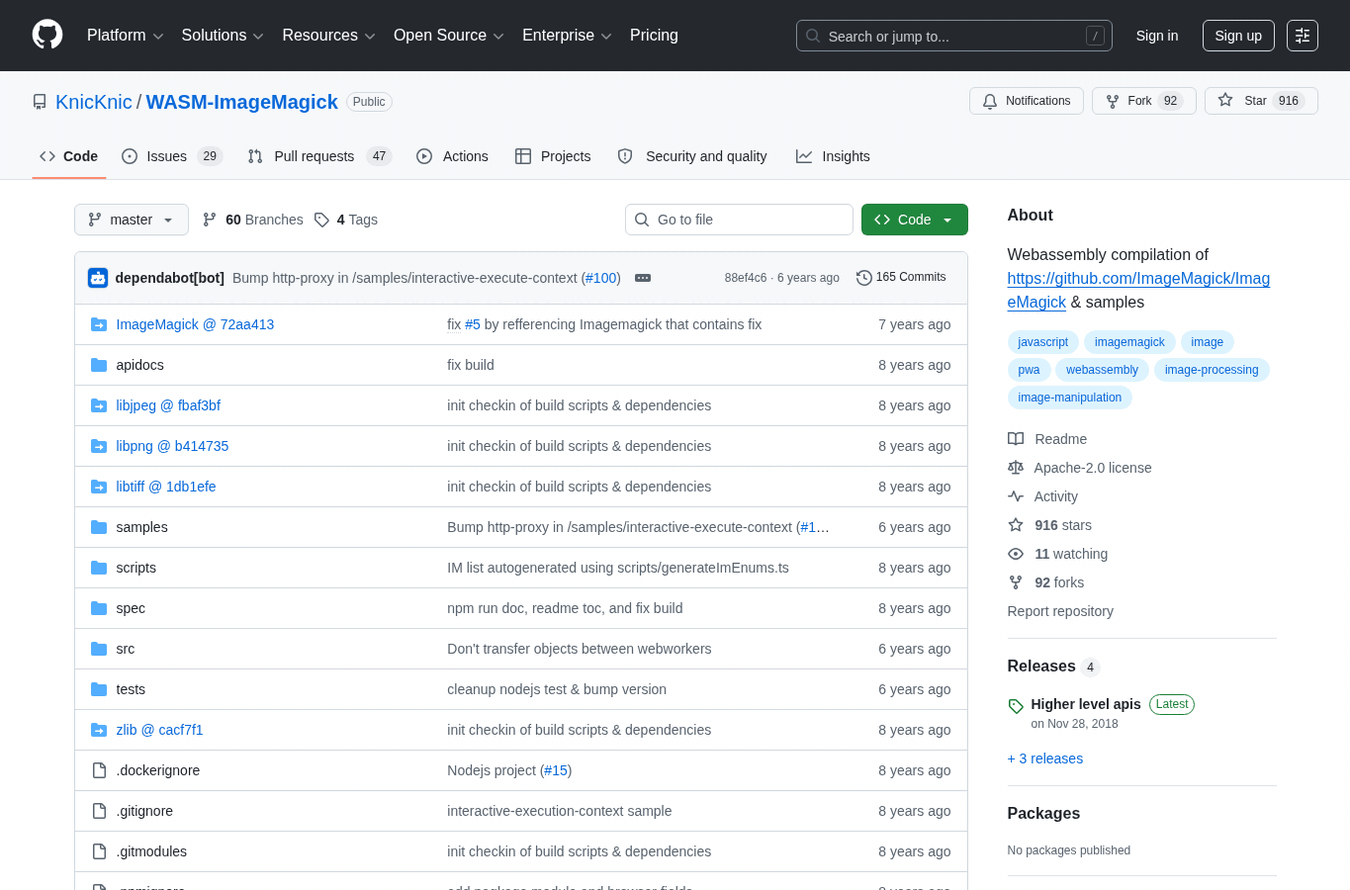Open the Projects tab
This screenshot has height=890, width=1350.
point(553,156)
